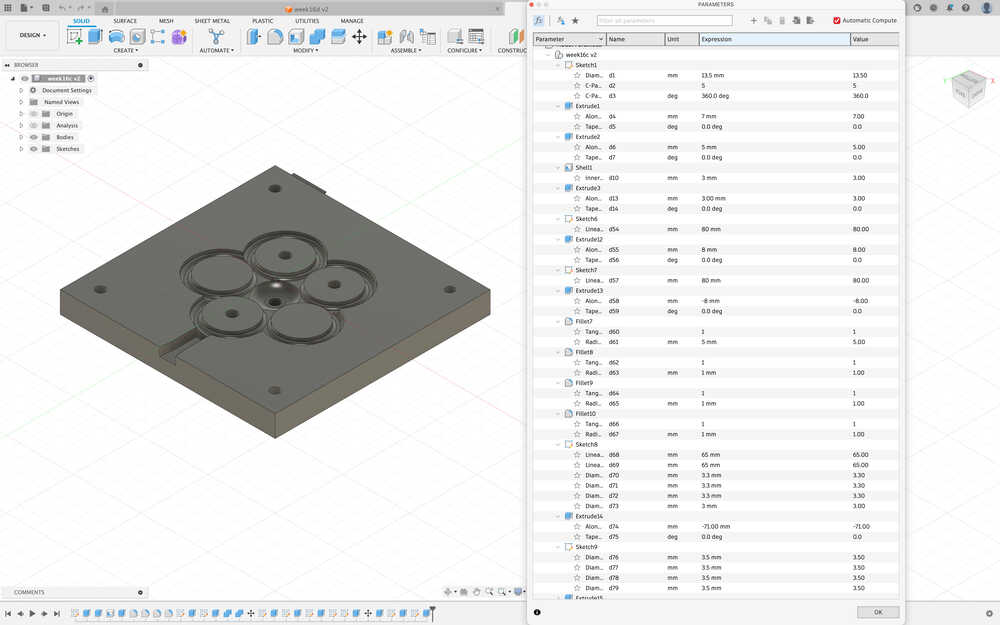Toggle visibility of the Bodies folder

34,137
